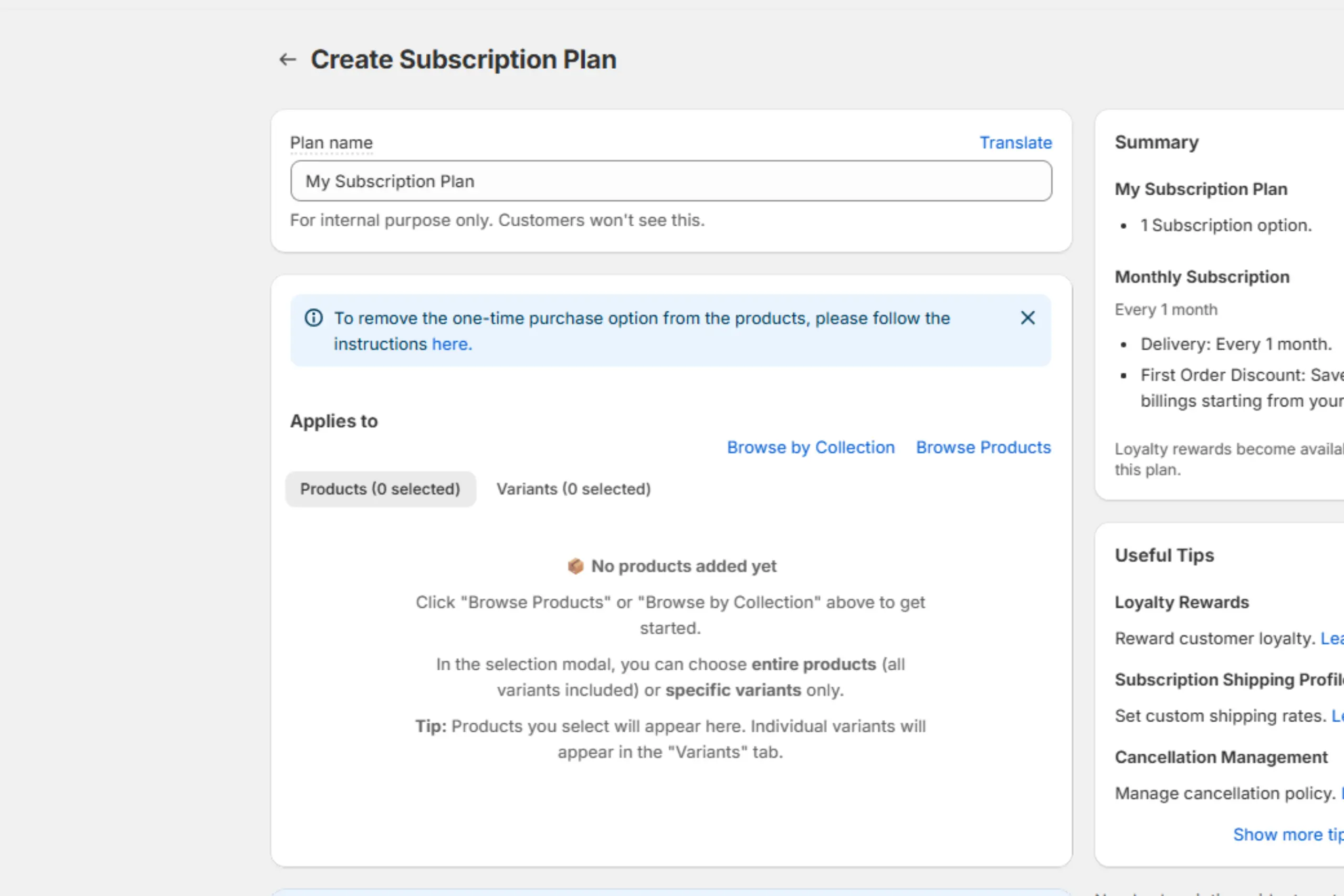The width and height of the screenshot is (1344, 896).
Task: Switch to Products (0 selected) tab
Action: [381, 489]
